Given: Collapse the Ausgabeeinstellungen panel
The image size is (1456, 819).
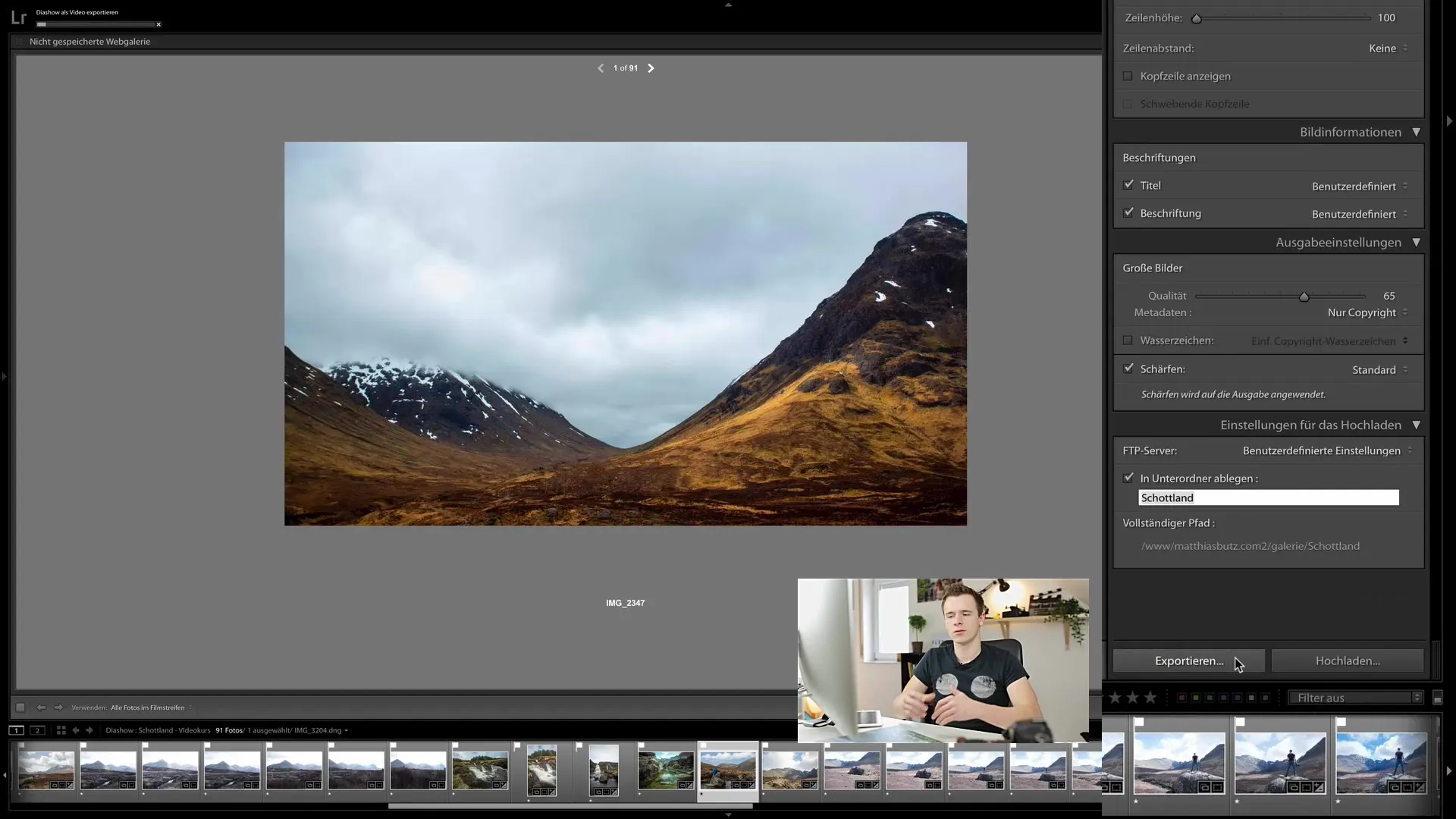Looking at the screenshot, I should point(1415,243).
